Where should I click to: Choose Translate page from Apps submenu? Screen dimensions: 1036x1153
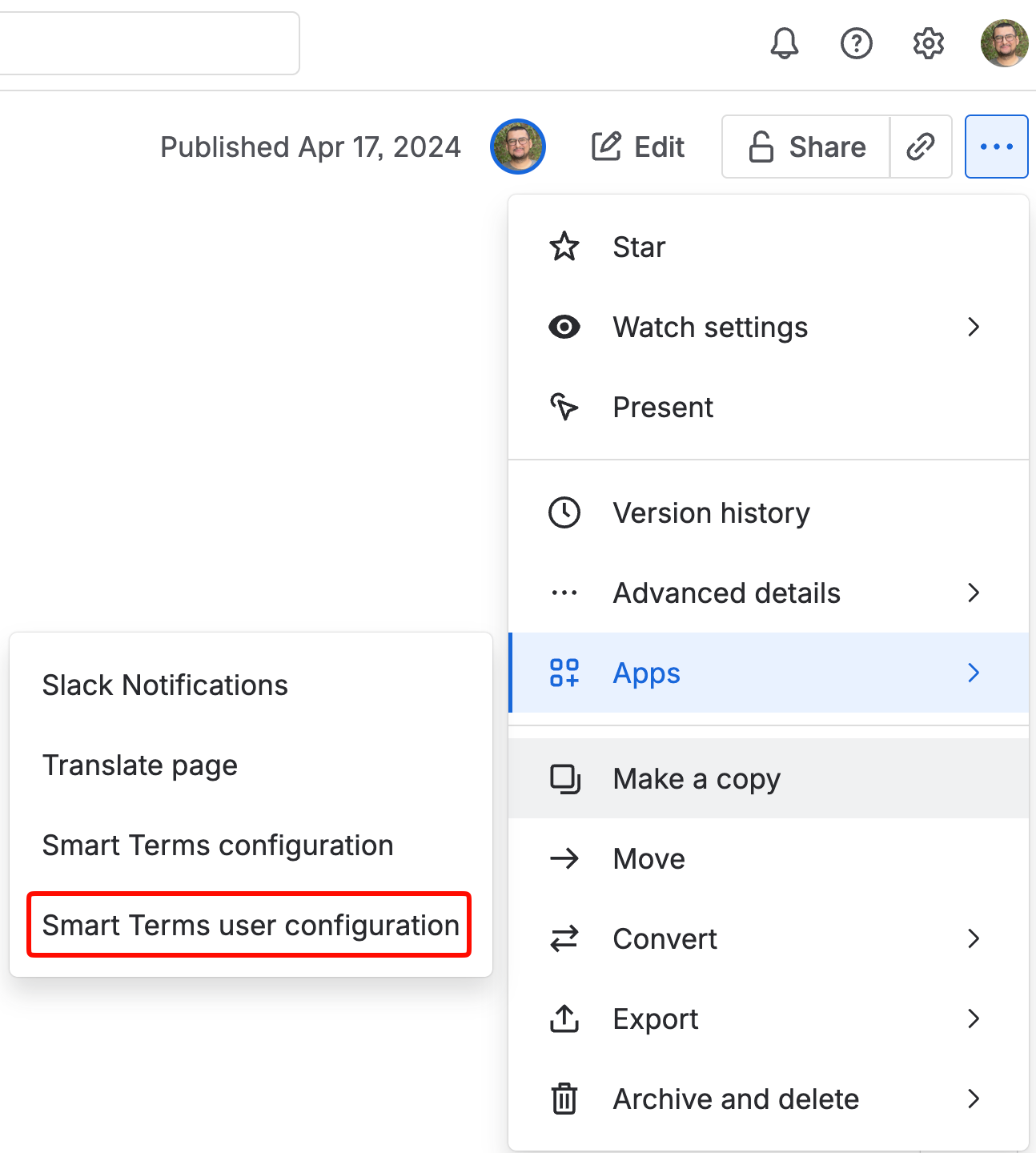pyautogui.click(x=140, y=765)
